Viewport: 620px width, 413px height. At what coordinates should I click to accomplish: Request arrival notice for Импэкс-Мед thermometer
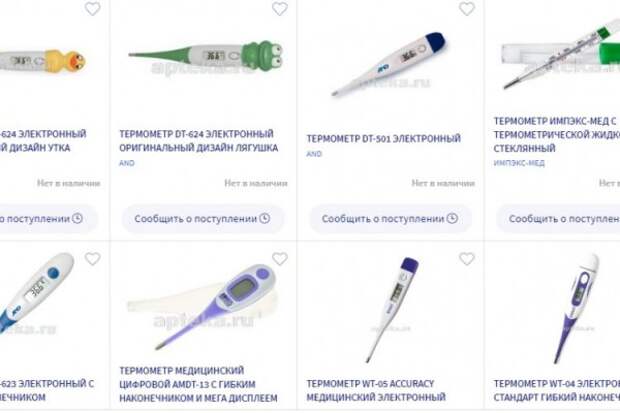click(x=558, y=218)
